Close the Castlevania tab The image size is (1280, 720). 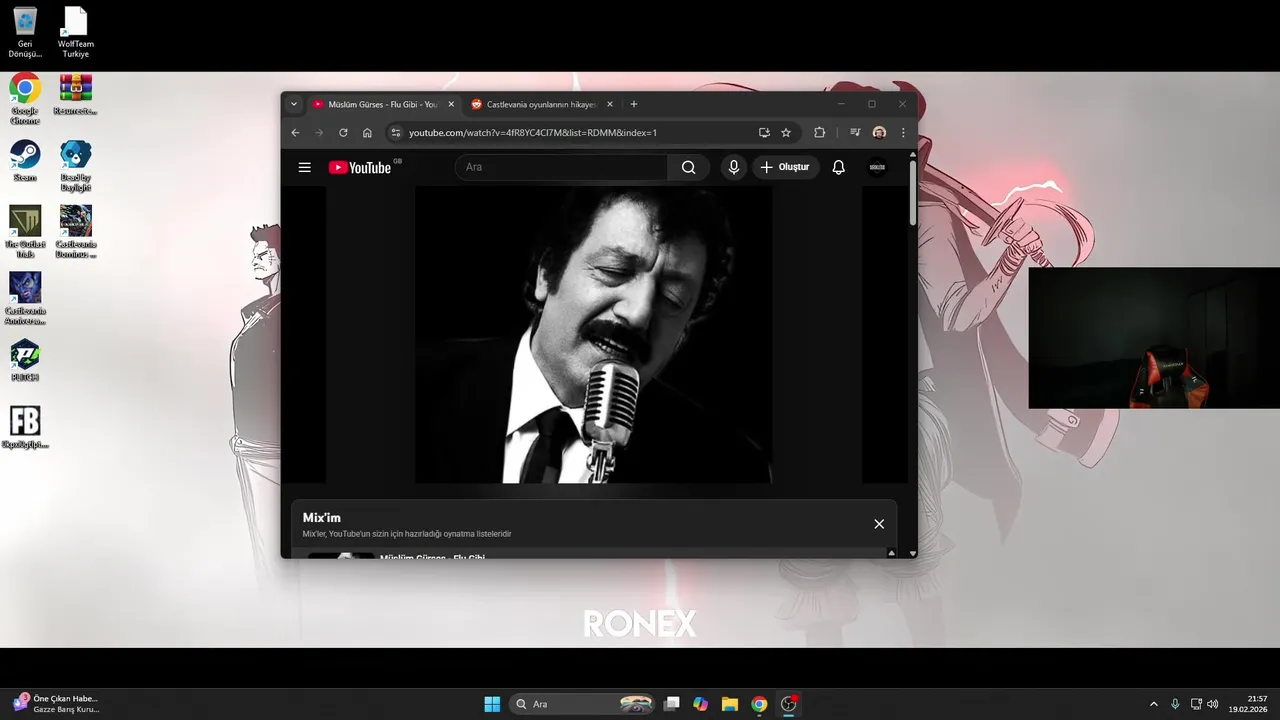610,104
